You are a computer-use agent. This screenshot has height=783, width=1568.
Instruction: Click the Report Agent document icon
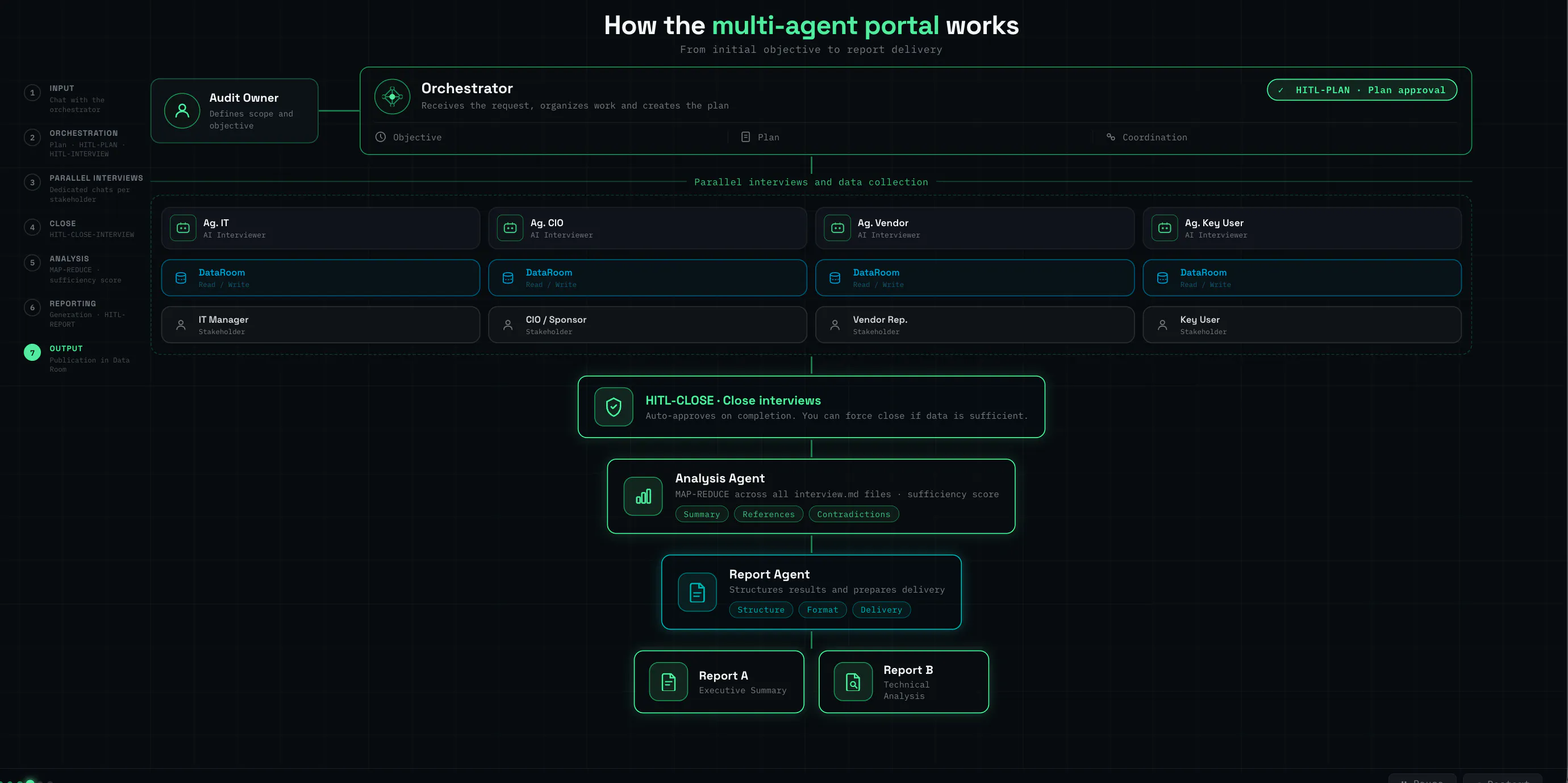697,592
